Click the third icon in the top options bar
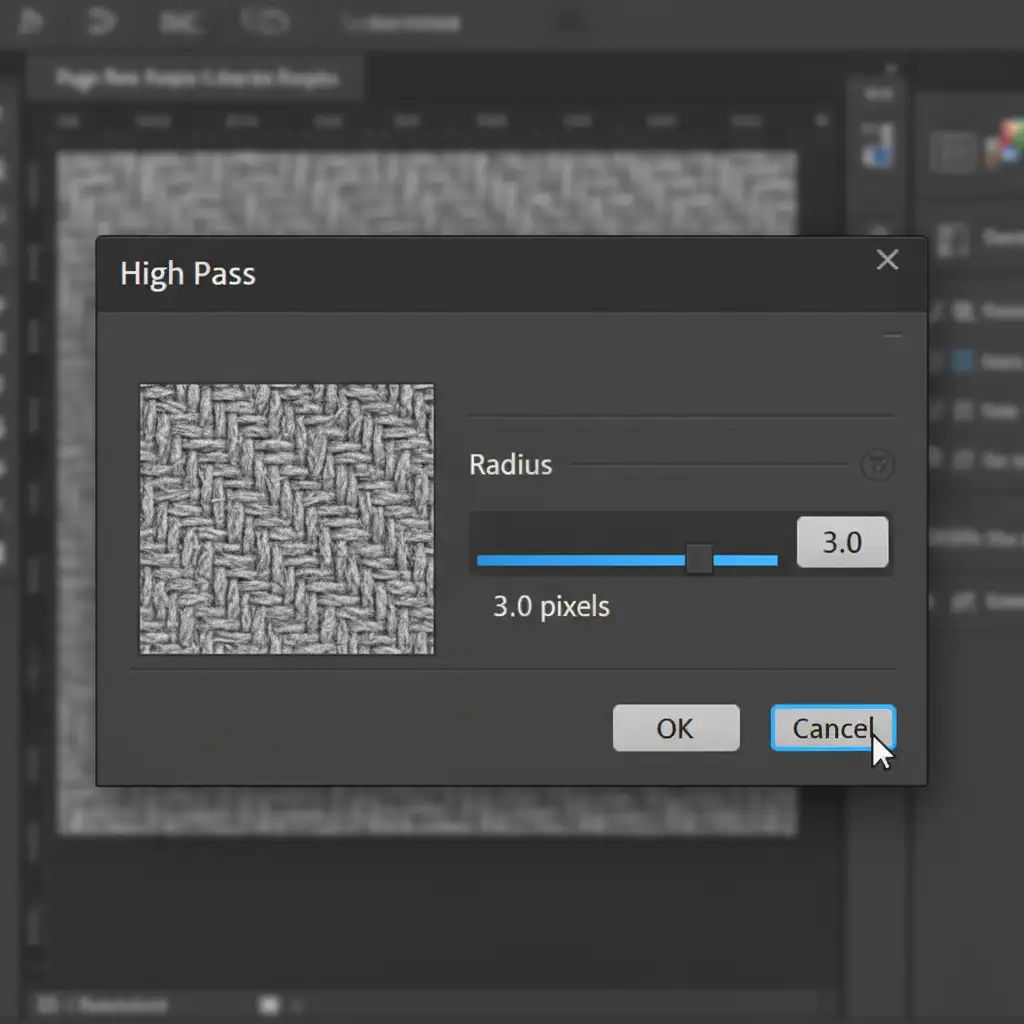Screen dimensions: 1024x1024 click(181, 21)
